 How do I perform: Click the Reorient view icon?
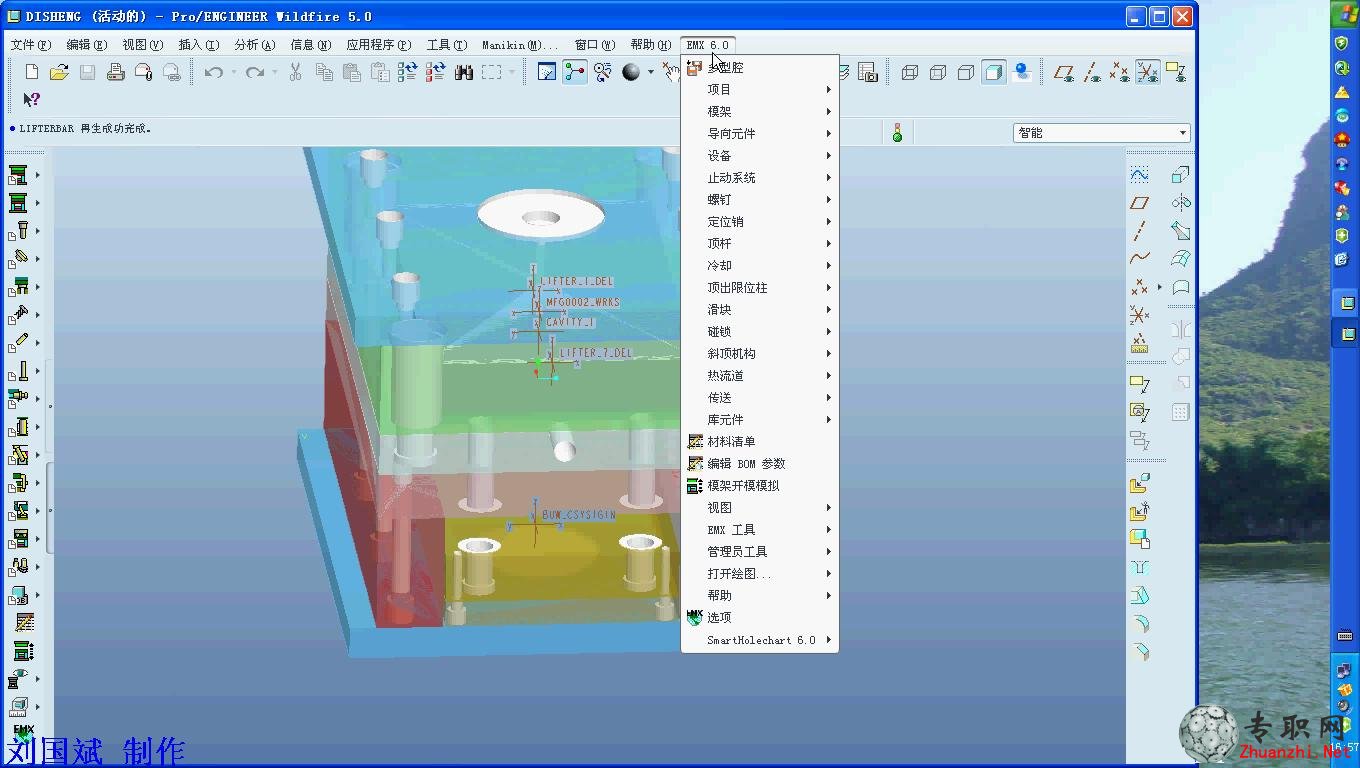pyautogui.click(x=603, y=72)
